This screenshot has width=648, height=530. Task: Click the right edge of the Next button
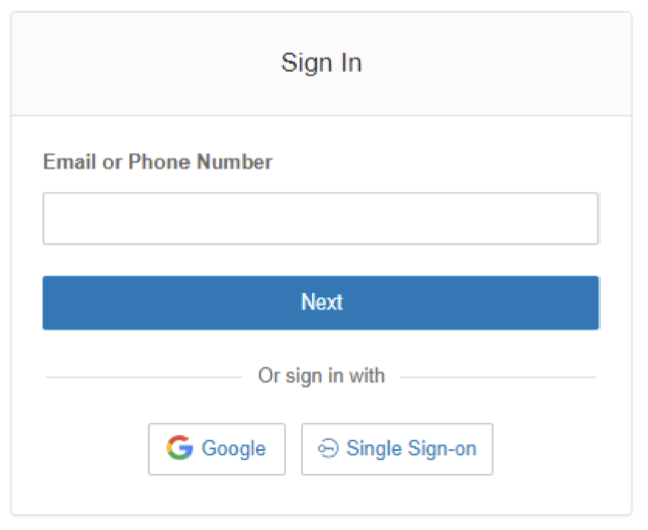tap(595, 303)
